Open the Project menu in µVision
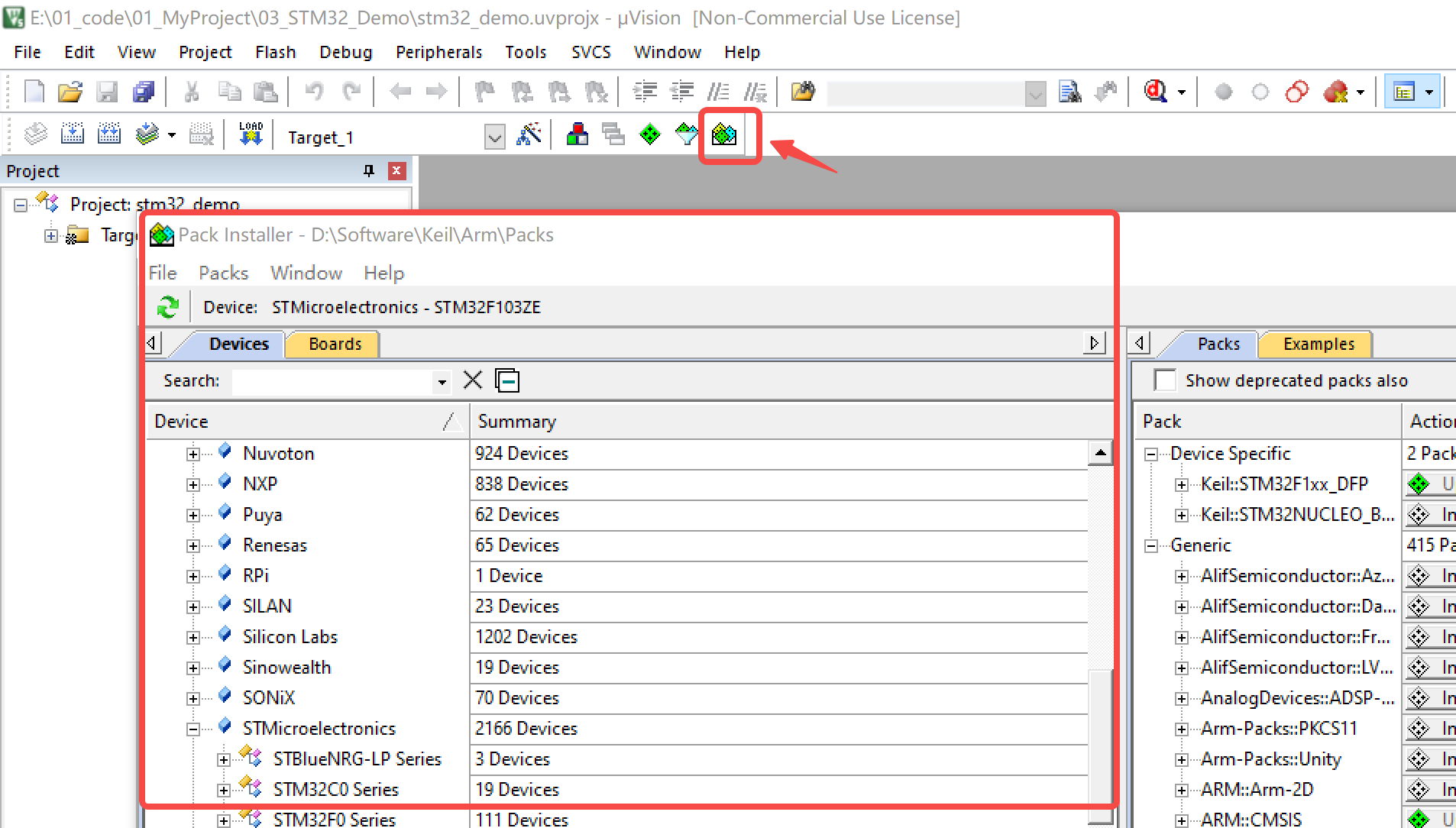Viewport: 1456px width, 828px height. pyautogui.click(x=205, y=52)
